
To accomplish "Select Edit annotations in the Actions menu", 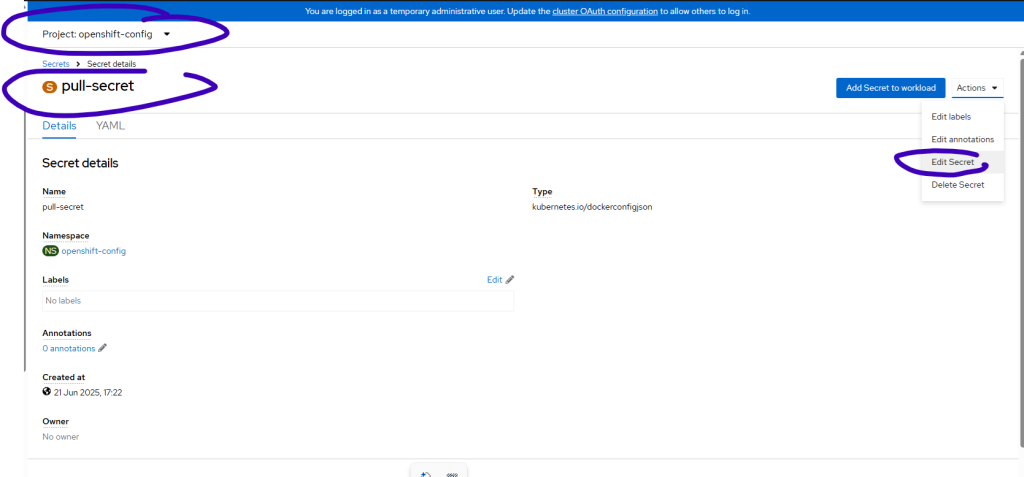I will coord(962,139).
